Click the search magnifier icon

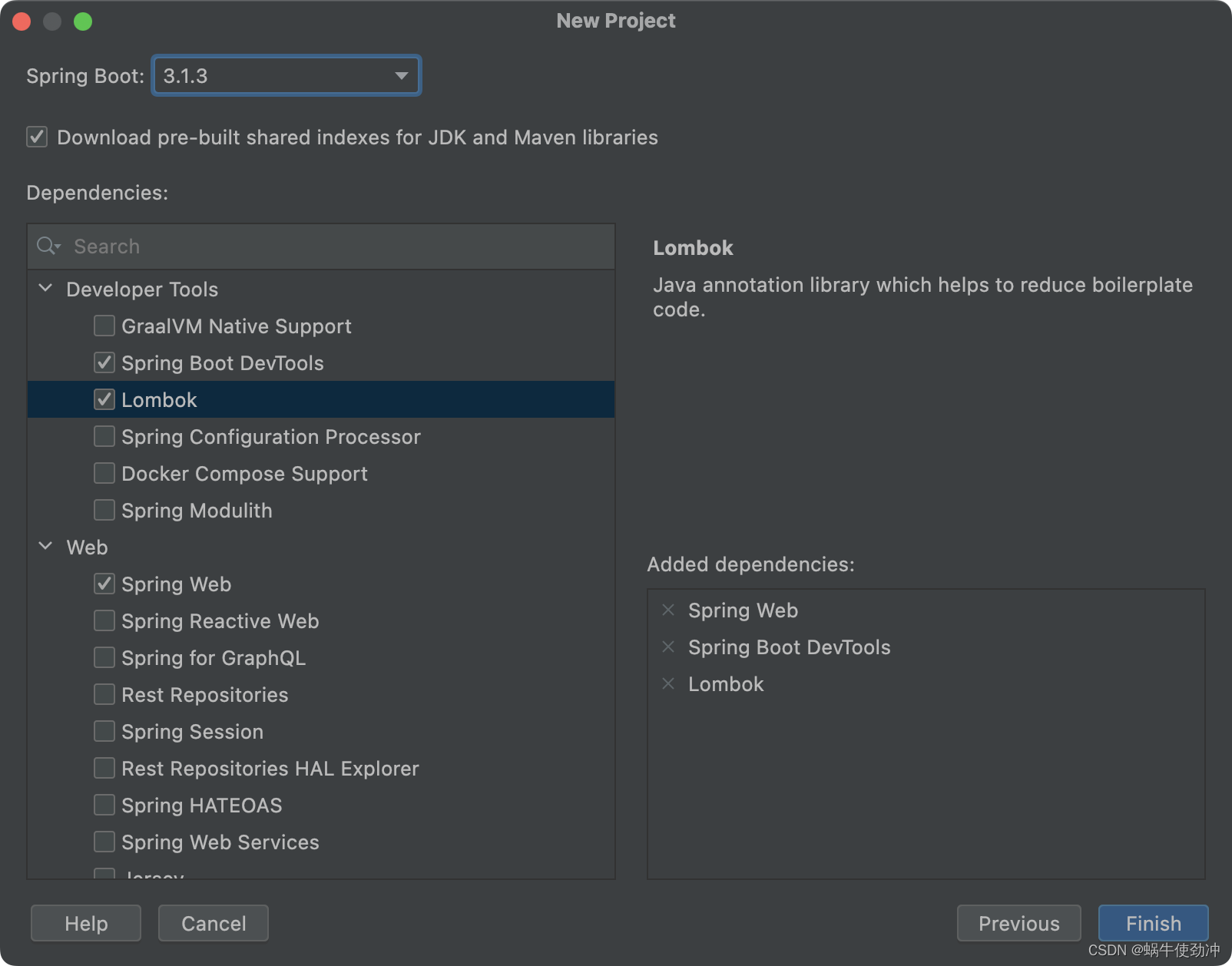point(48,246)
